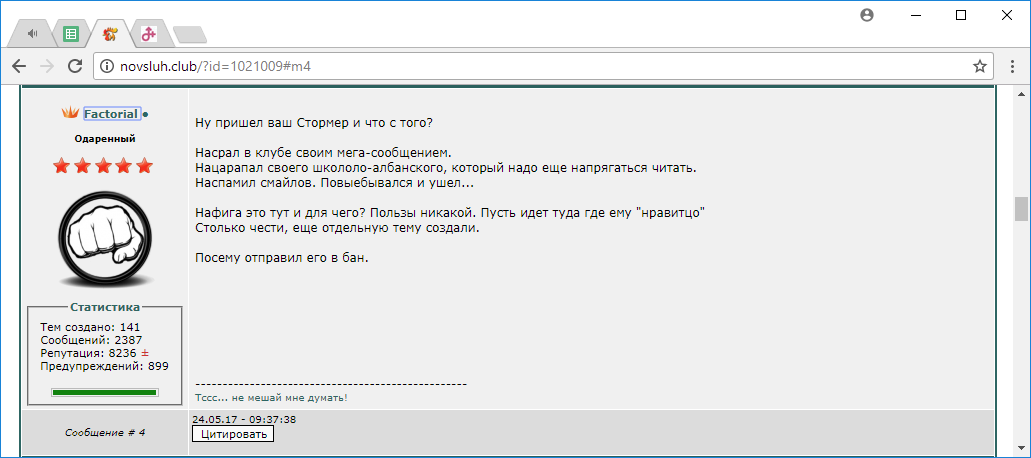The image size is (1031, 458).
Task: Click the address bar URL field
Action: (x=540, y=66)
